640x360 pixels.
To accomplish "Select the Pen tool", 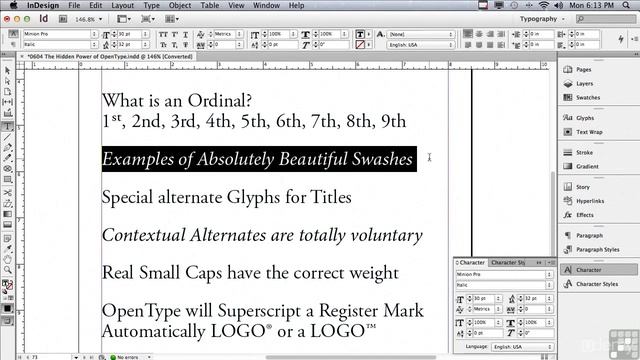I will [7, 147].
